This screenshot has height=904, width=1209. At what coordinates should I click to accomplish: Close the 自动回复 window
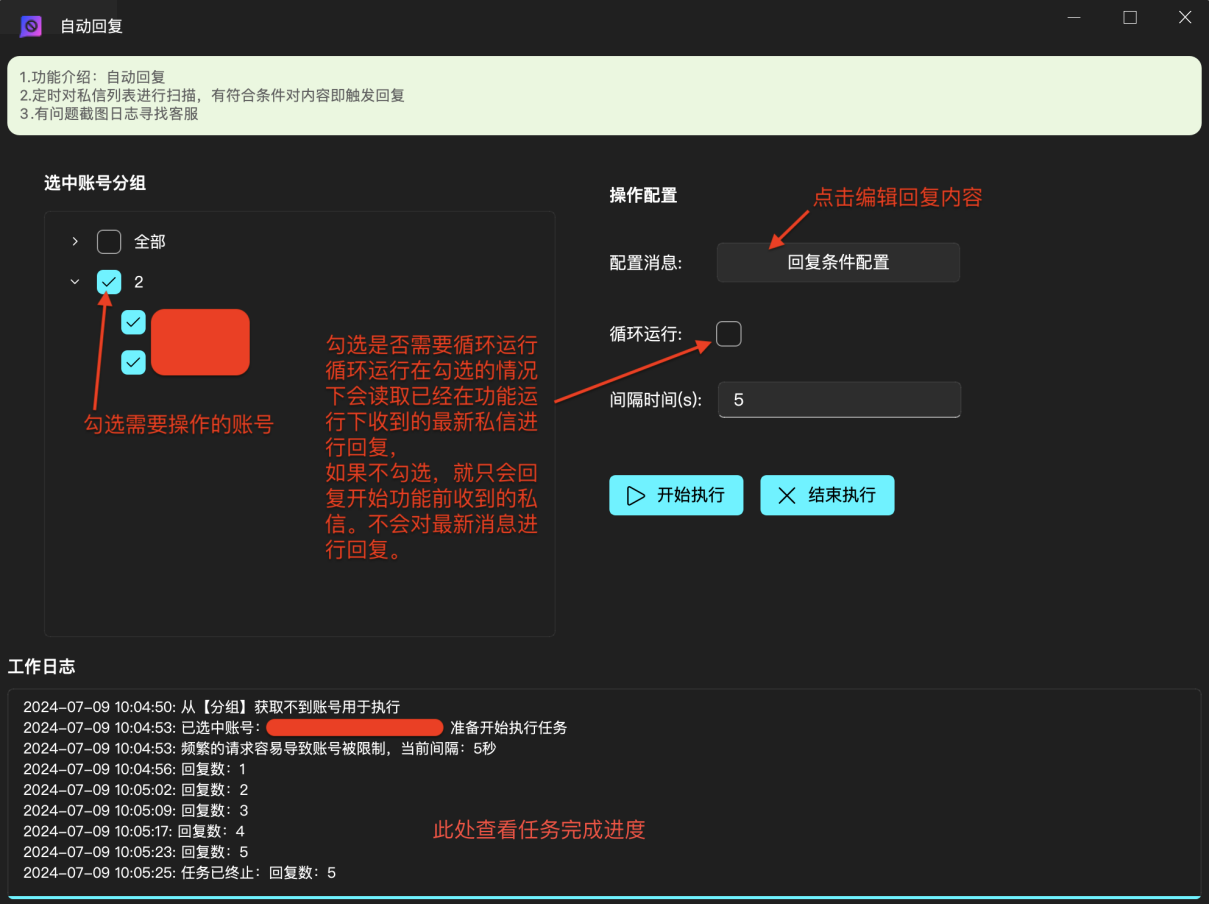1185,18
